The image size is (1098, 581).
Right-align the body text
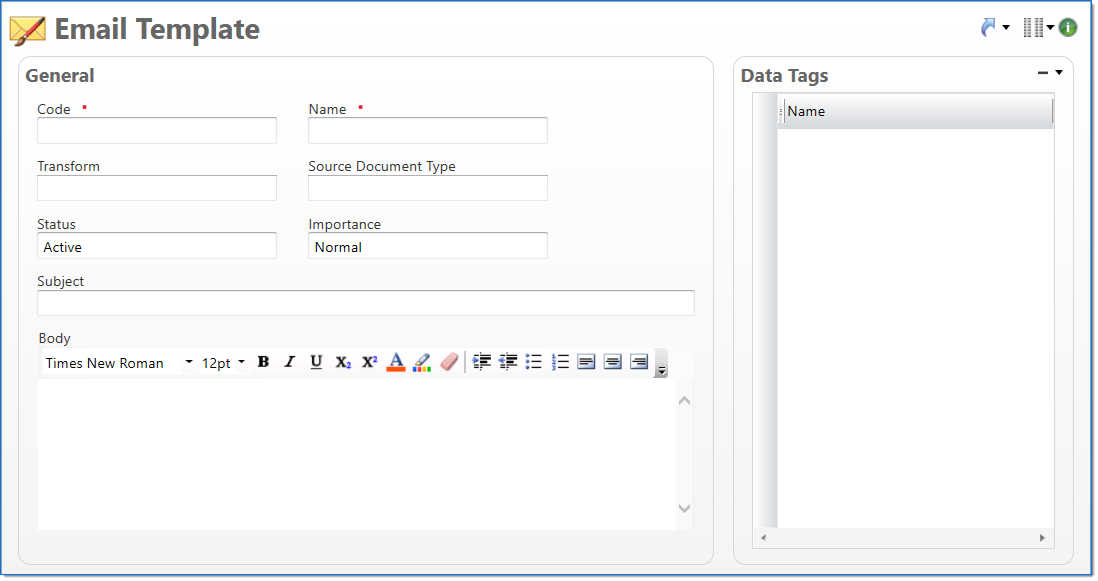[639, 362]
